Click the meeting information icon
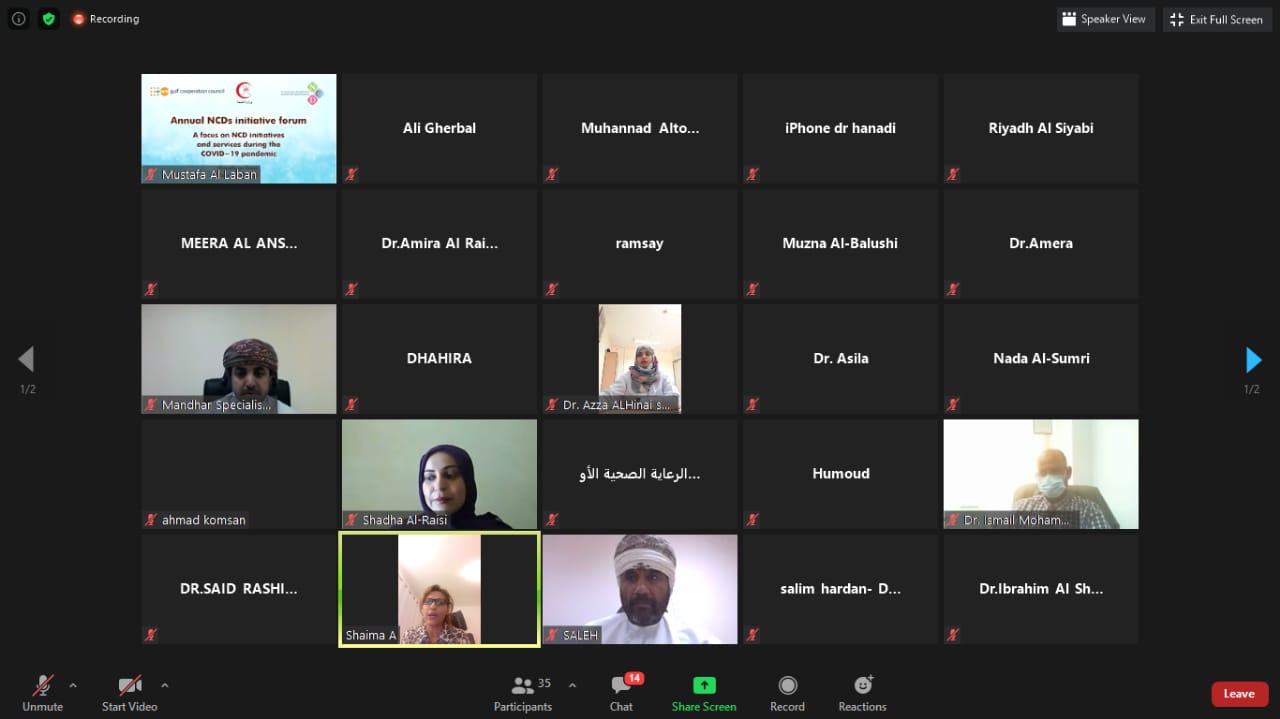This screenshot has height=719, width=1280. pos(18,19)
